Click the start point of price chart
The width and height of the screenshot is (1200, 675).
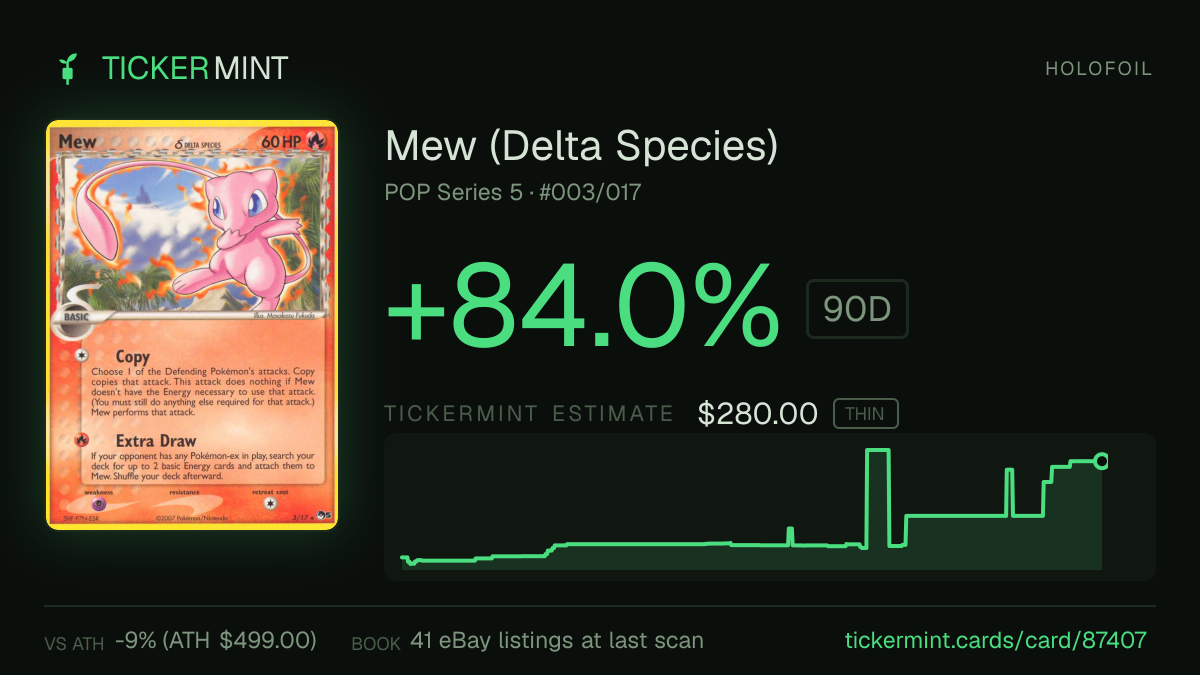pyautogui.click(x=403, y=558)
